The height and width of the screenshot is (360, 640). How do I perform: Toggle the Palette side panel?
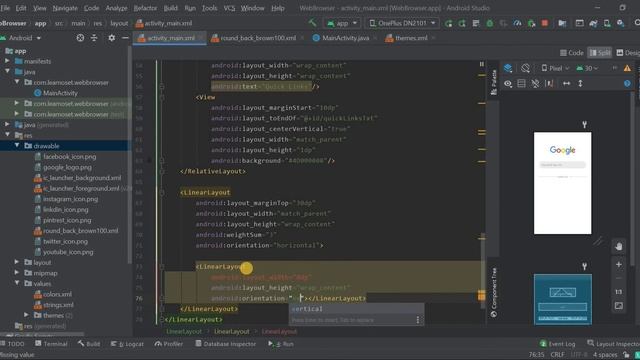[x=493, y=82]
